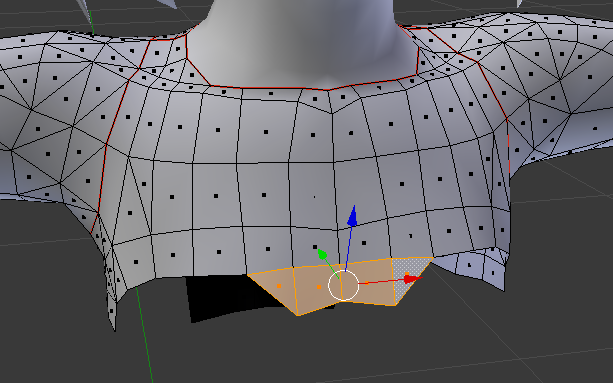Image resolution: width=613 pixels, height=383 pixels.
Task: Grab the green Y-axis manipulator arrow
Action: 322,254
